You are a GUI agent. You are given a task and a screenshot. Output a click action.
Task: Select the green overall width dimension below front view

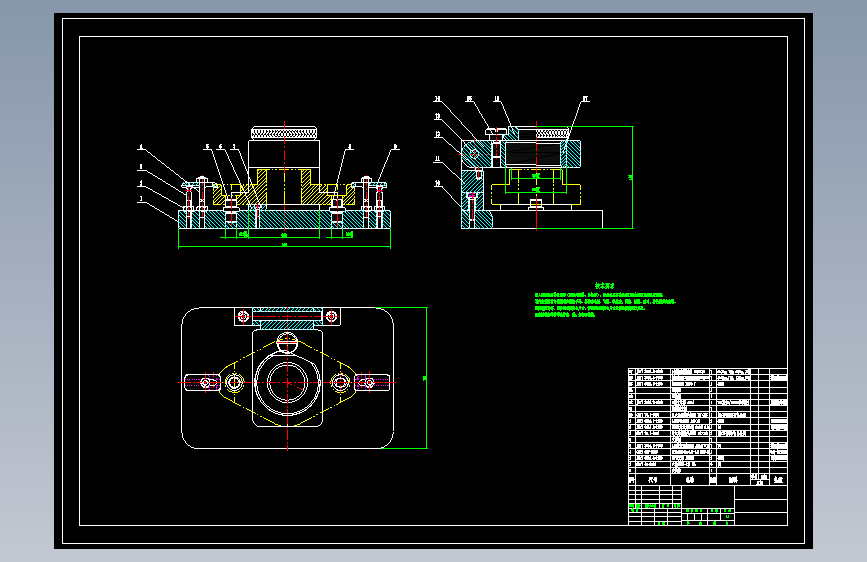[x=284, y=245]
